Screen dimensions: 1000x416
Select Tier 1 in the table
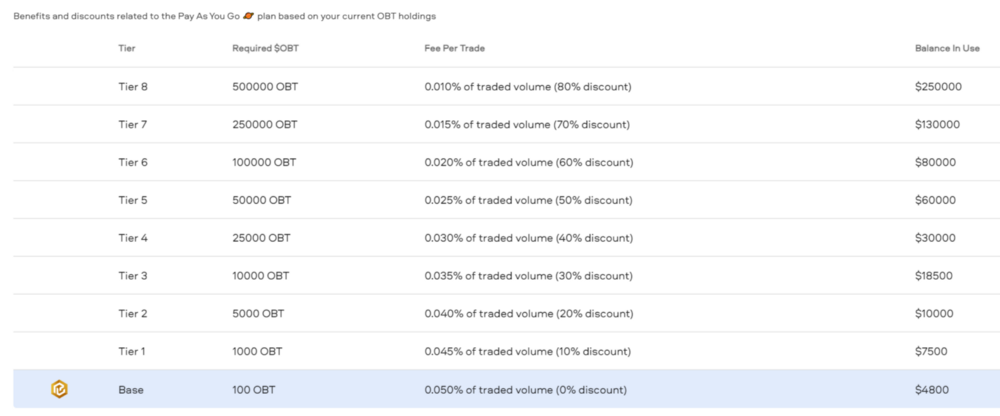132,352
